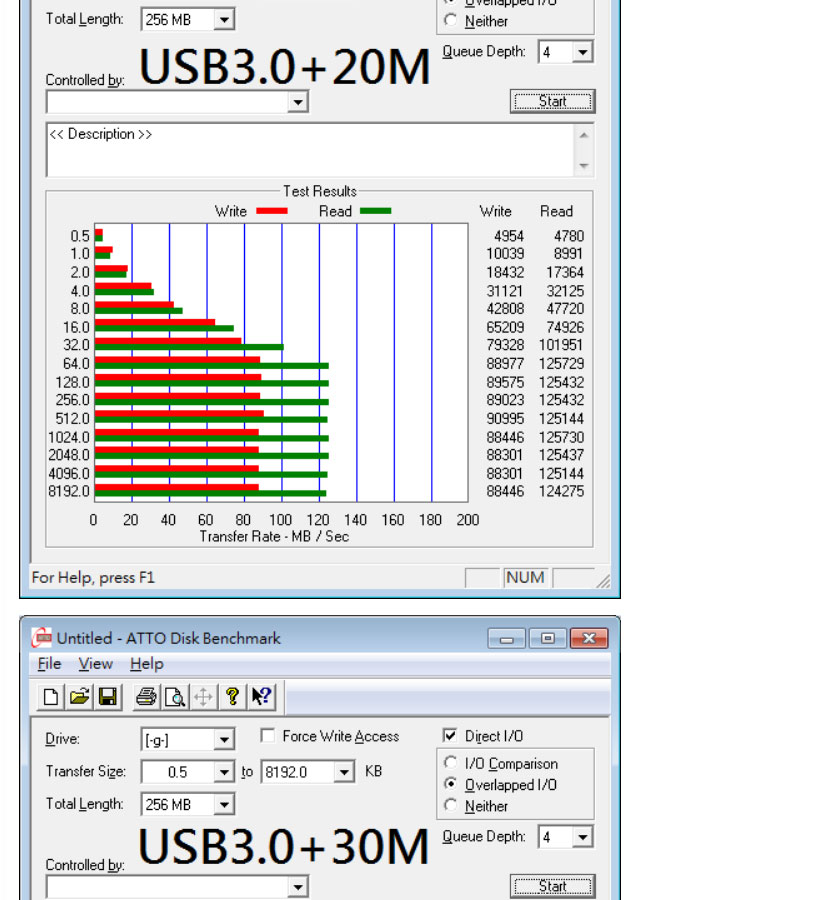Maximize the ATTO Disk Benchmark window

[547, 638]
